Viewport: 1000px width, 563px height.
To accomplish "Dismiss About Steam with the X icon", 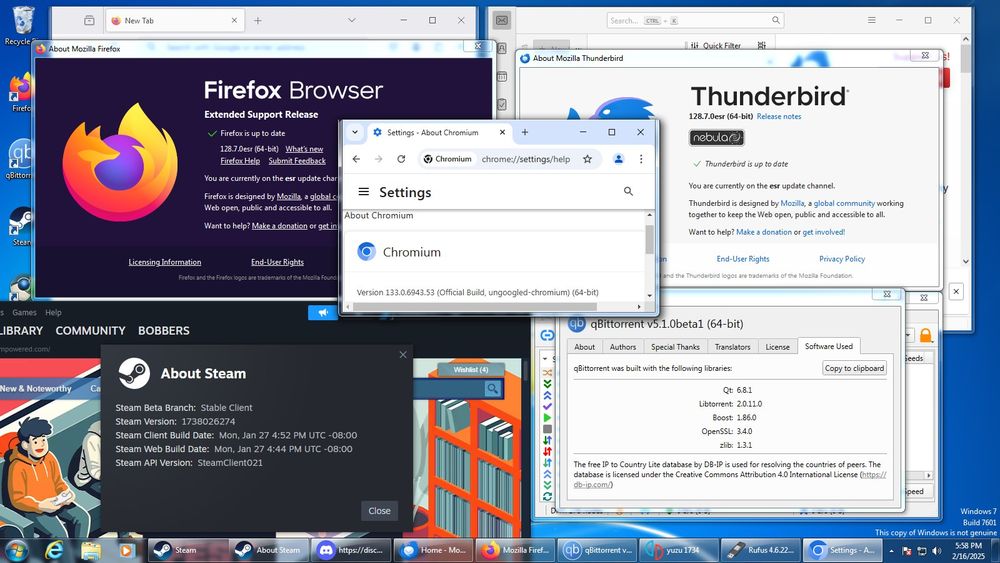I will pos(403,355).
